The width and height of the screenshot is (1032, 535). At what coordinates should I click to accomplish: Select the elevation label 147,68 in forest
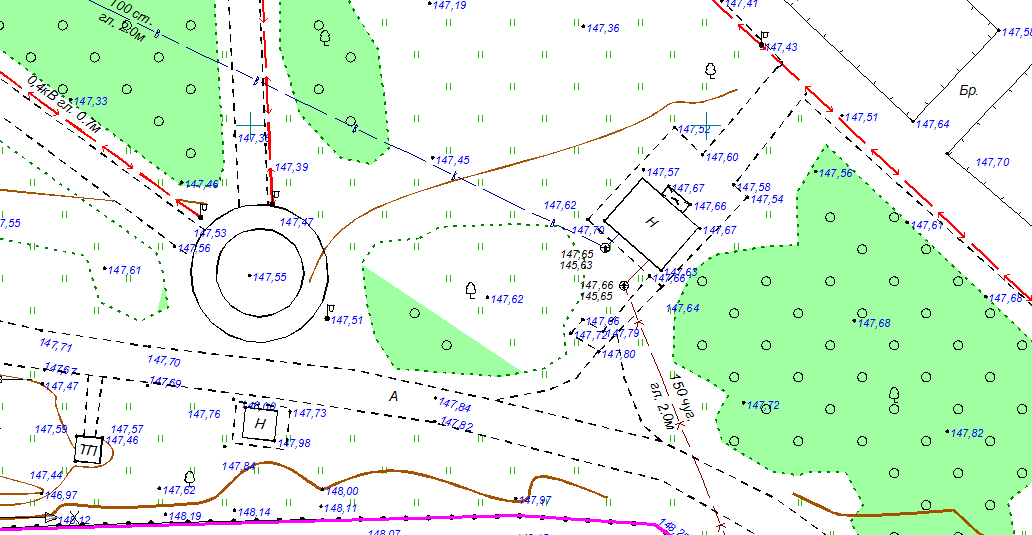pos(874,323)
